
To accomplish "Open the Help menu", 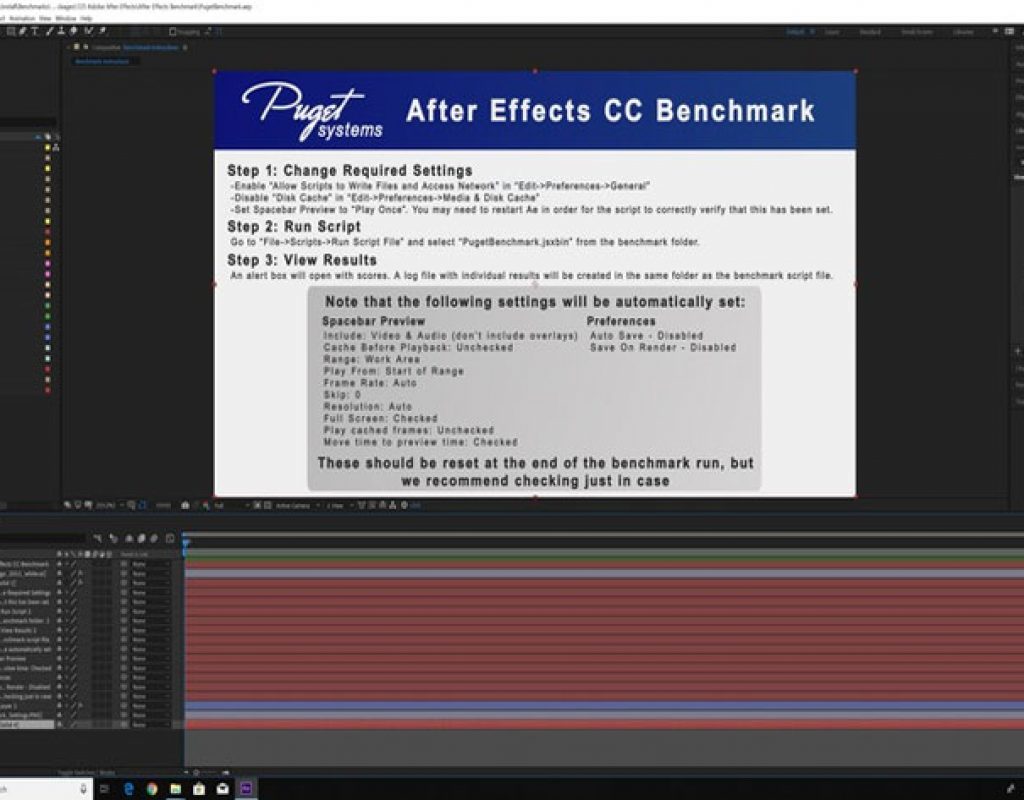I will (x=86, y=18).
